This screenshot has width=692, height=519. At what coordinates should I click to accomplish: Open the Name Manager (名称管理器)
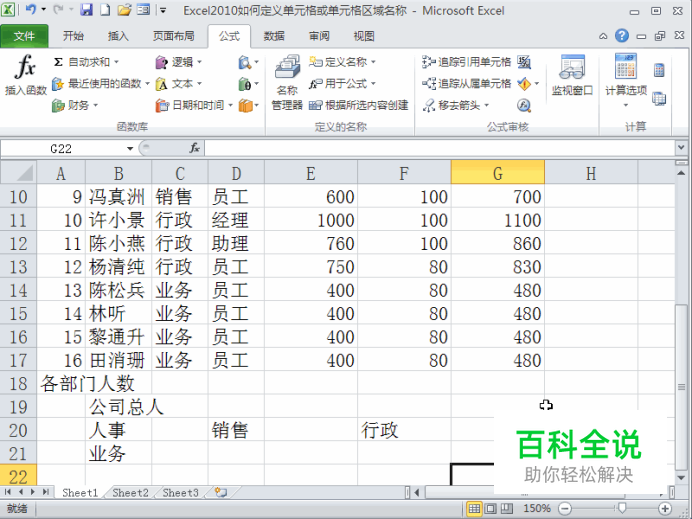click(x=287, y=82)
